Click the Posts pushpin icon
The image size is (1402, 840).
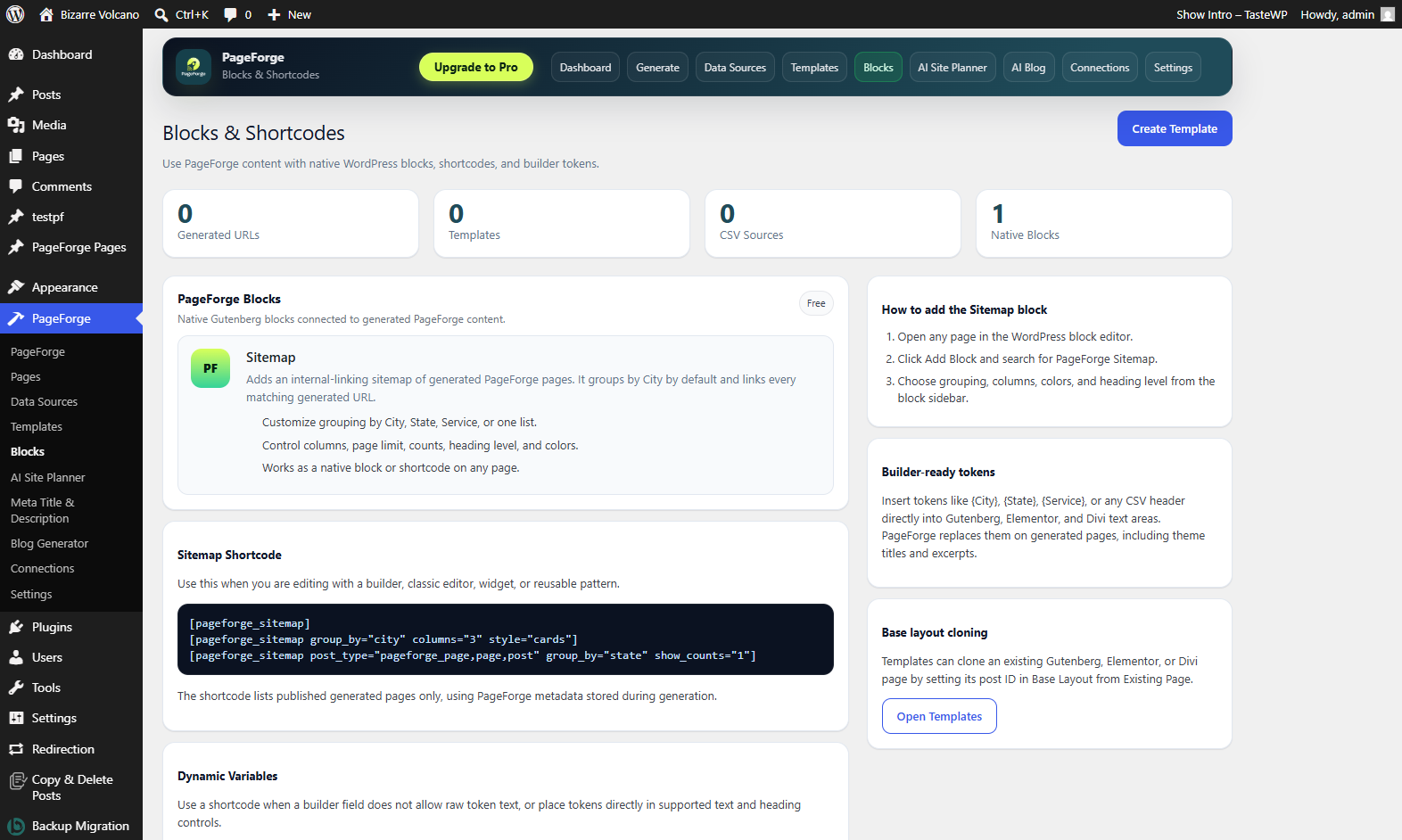16,95
